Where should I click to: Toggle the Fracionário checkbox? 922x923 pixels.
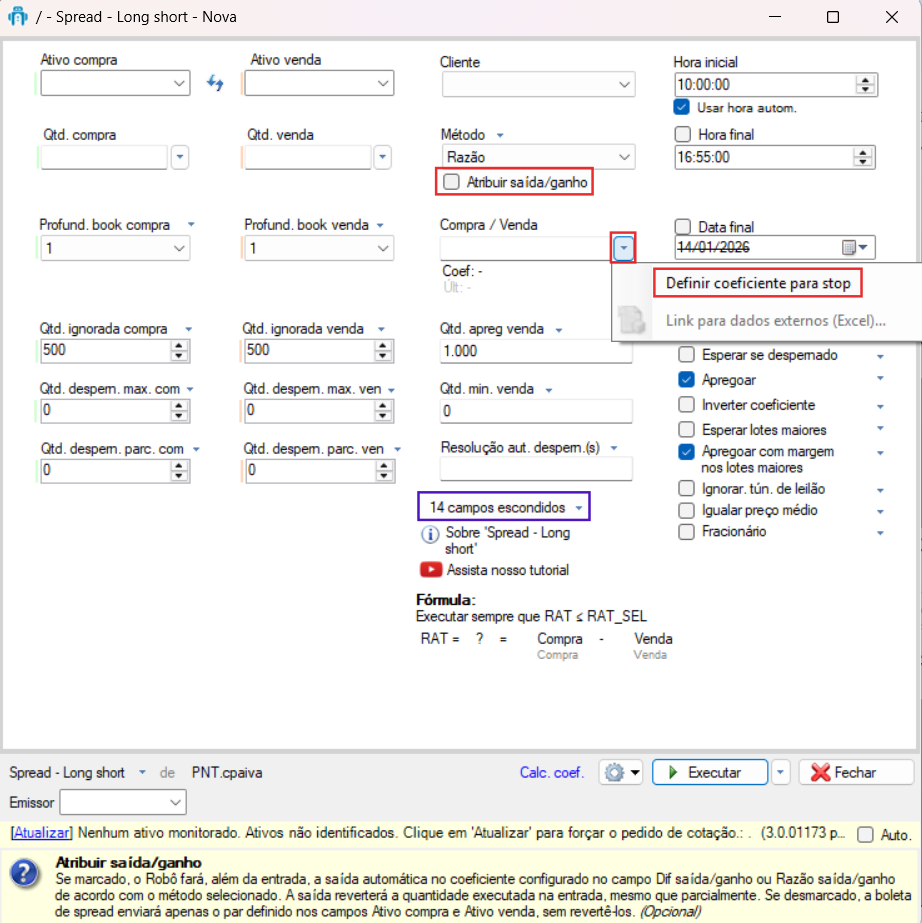(686, 532)
